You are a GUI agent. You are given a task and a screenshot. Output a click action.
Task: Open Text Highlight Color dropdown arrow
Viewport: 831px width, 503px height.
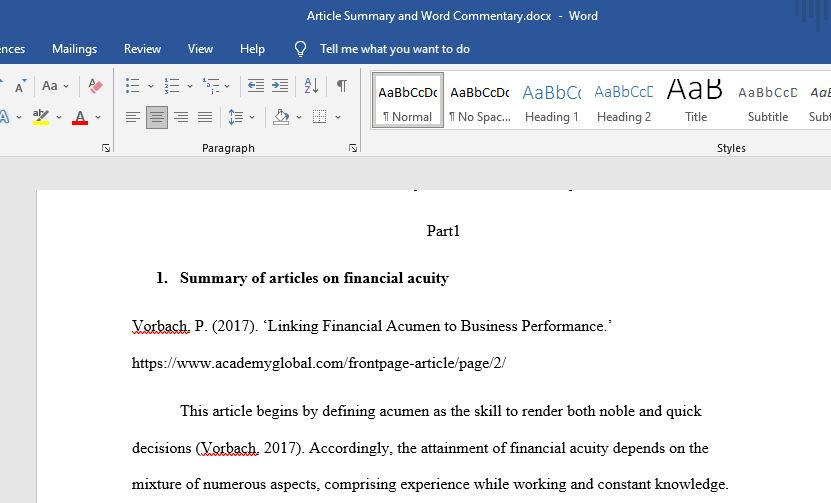tap(59, 117)
